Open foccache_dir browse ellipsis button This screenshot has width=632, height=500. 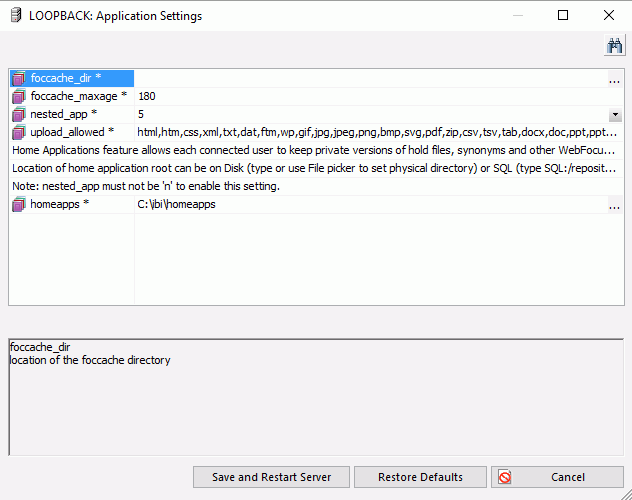(614, 79)
